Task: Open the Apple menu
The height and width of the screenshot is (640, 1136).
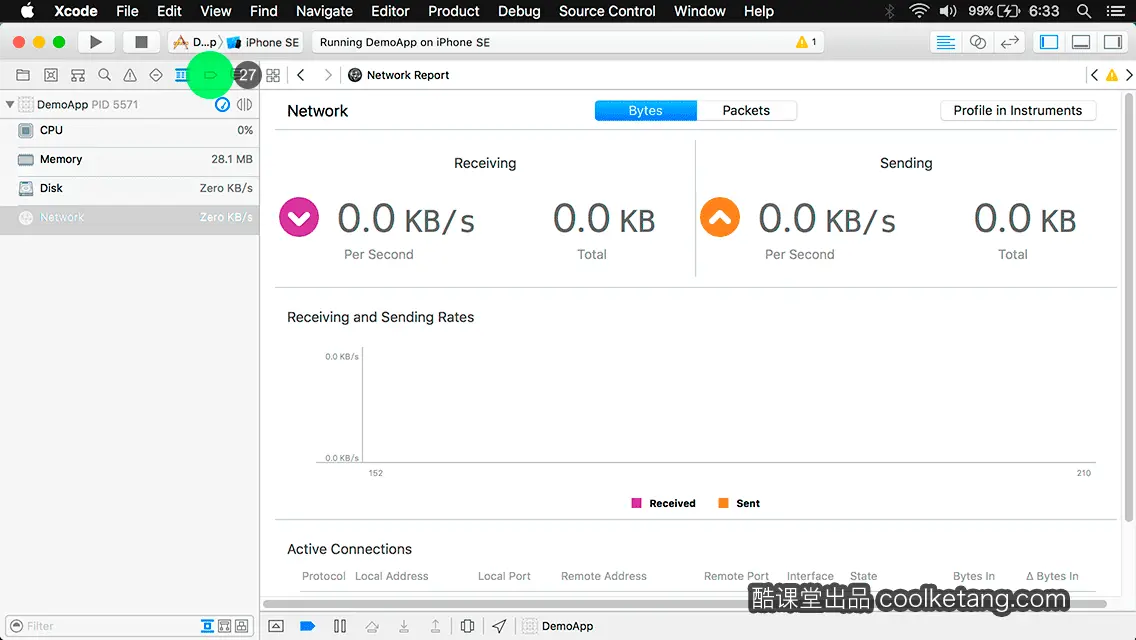Action: point(27,11)
